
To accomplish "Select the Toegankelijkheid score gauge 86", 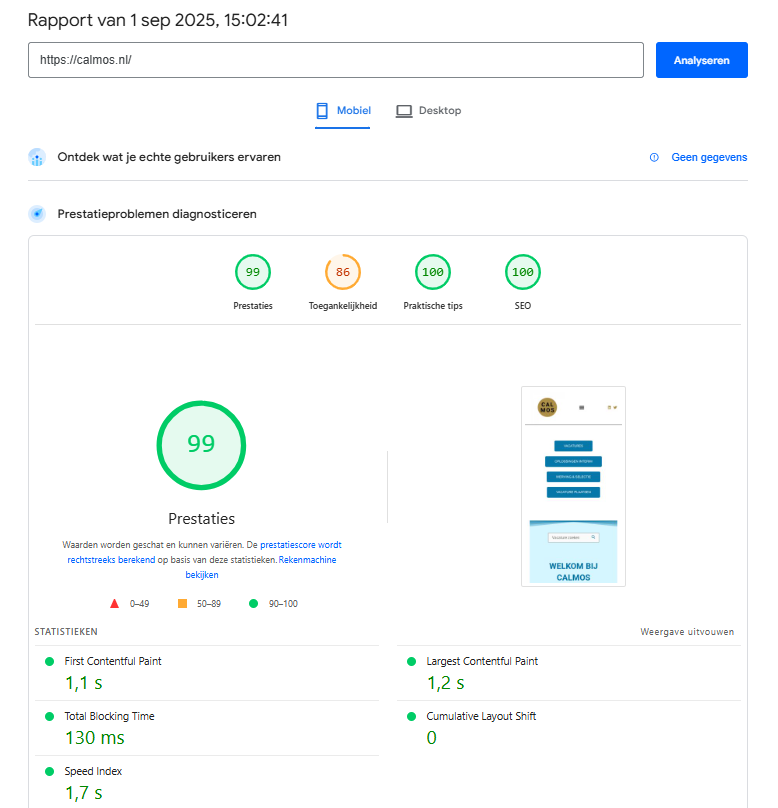I will pyautogui.click(x=343, y=272).
